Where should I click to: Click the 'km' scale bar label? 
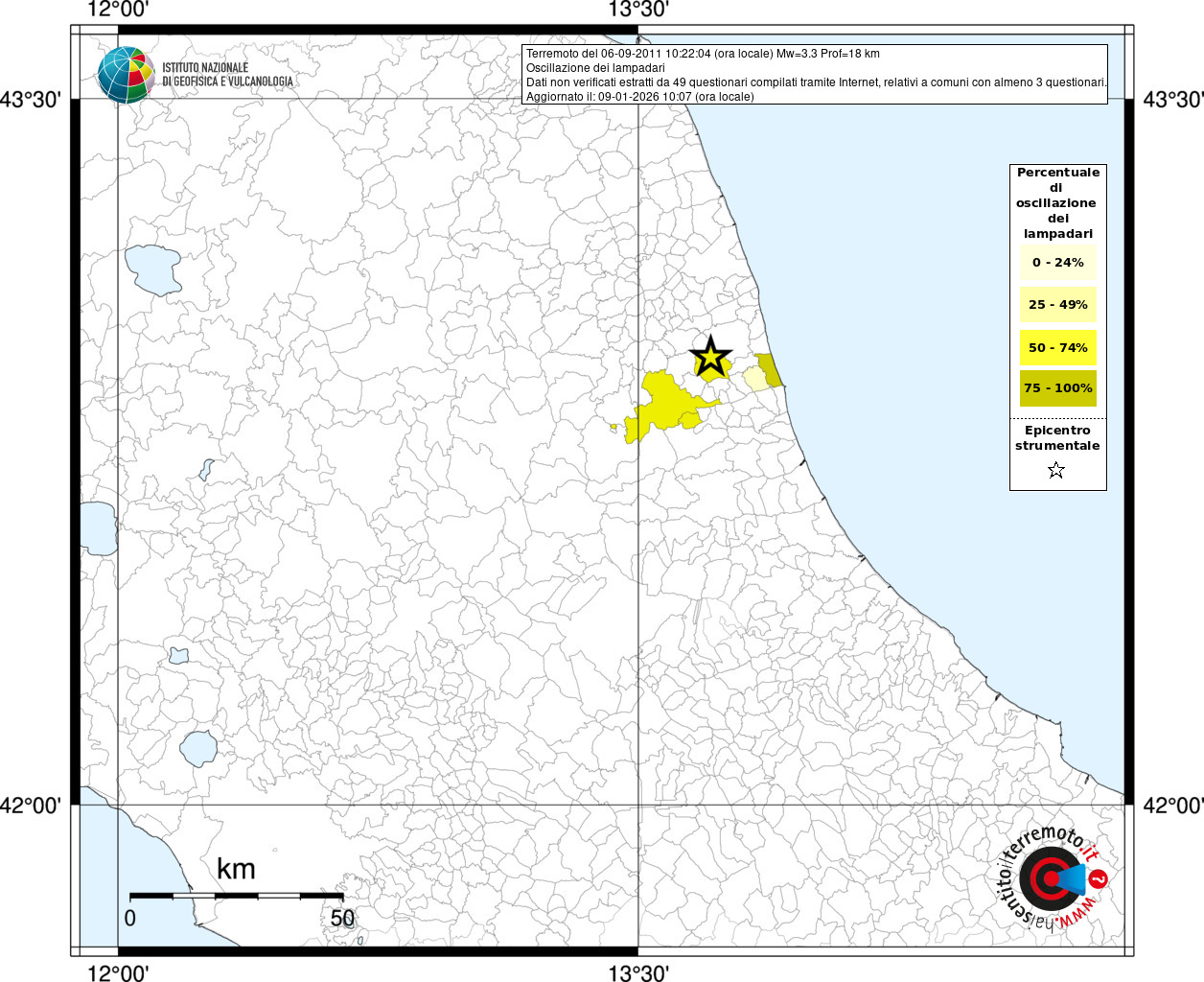(x=236, y=869)
